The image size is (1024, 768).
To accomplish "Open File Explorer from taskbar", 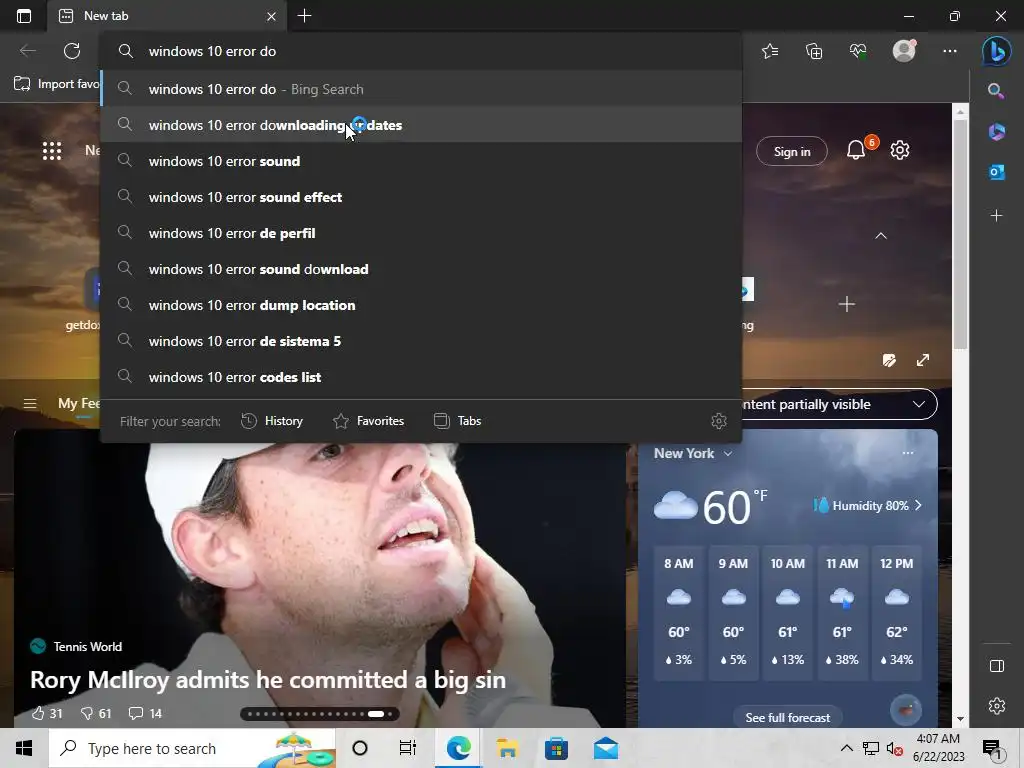I will coord(507,748).
